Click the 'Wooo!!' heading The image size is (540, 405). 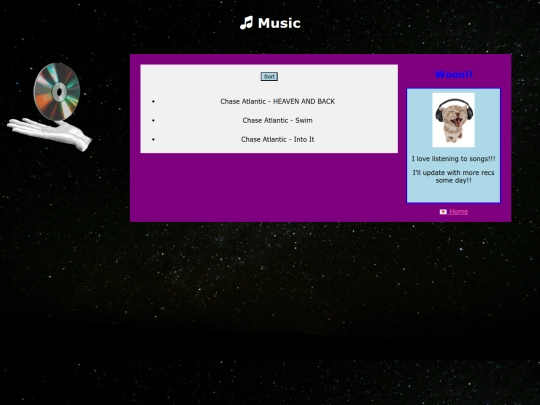pos(454,74)
